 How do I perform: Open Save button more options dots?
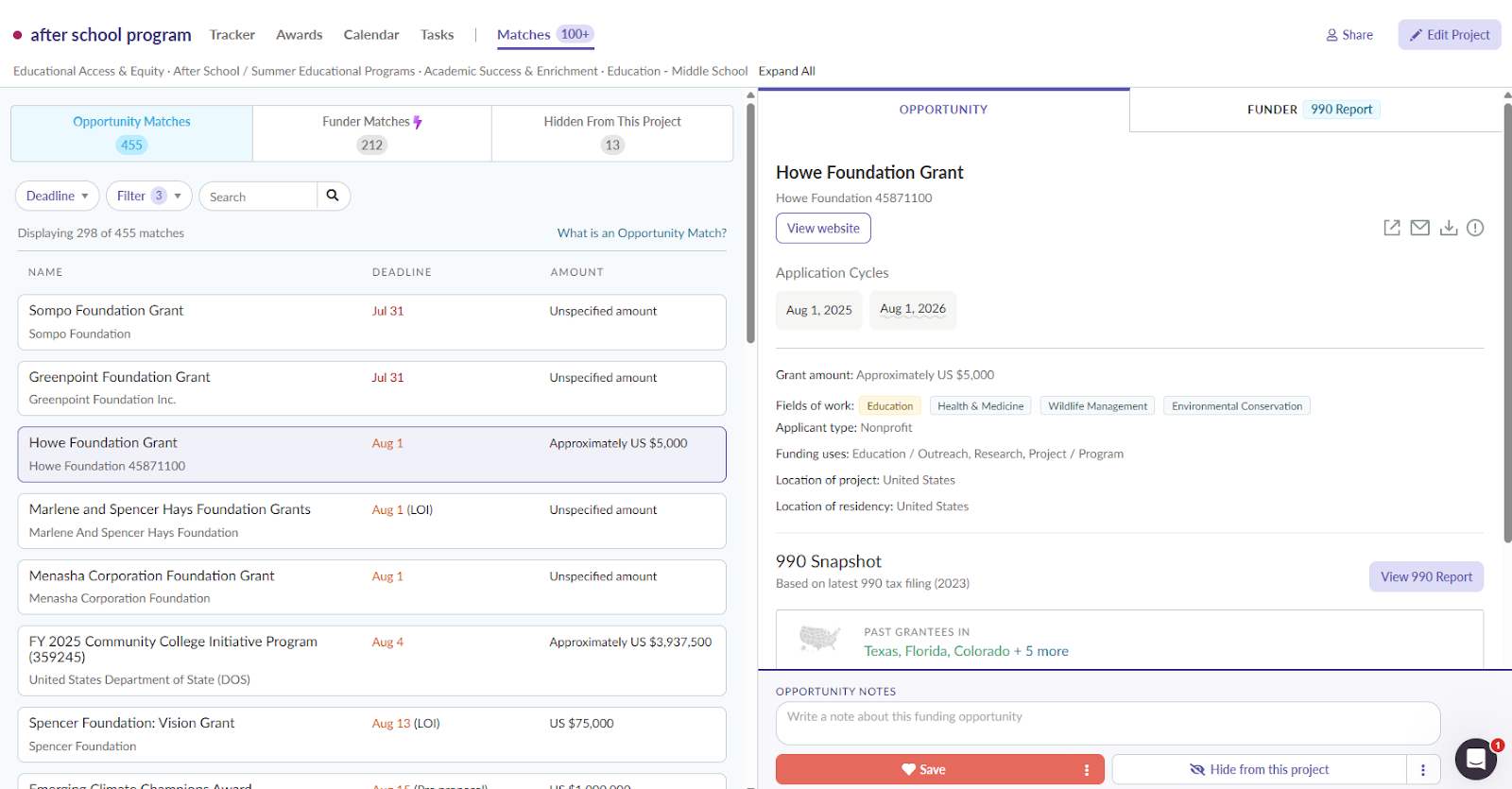[x=1087, y=770]
